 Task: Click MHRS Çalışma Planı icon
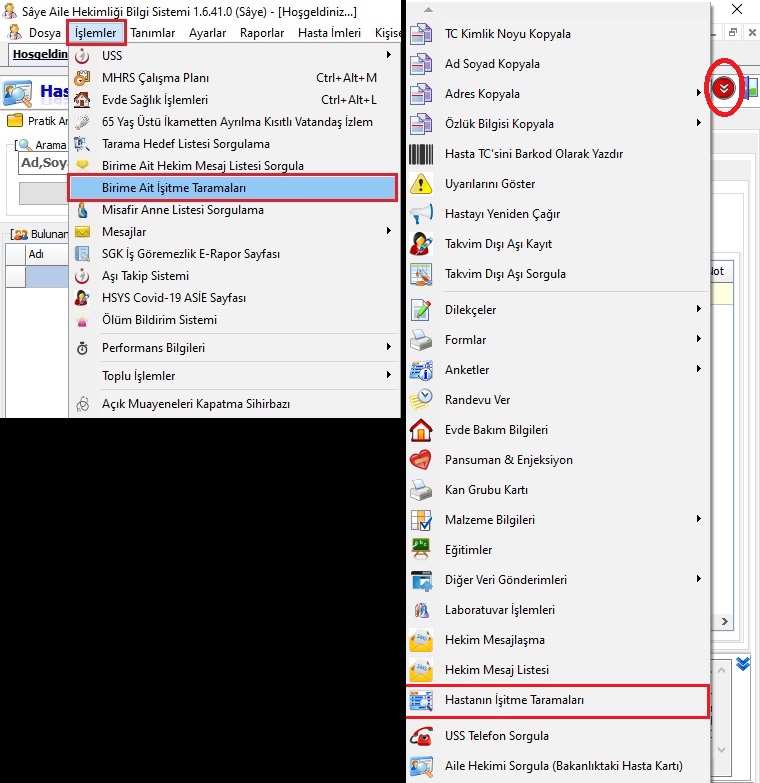tap(82, 78)
